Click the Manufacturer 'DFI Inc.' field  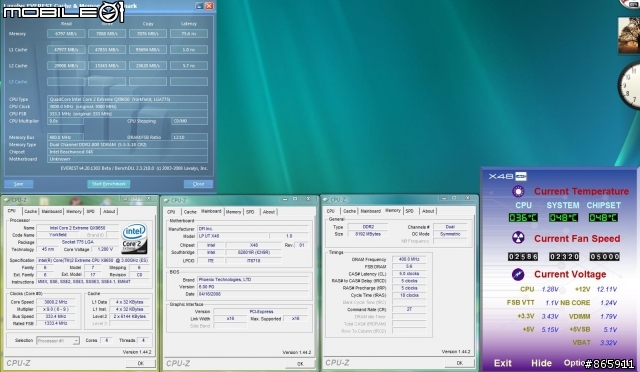[253, 229]
